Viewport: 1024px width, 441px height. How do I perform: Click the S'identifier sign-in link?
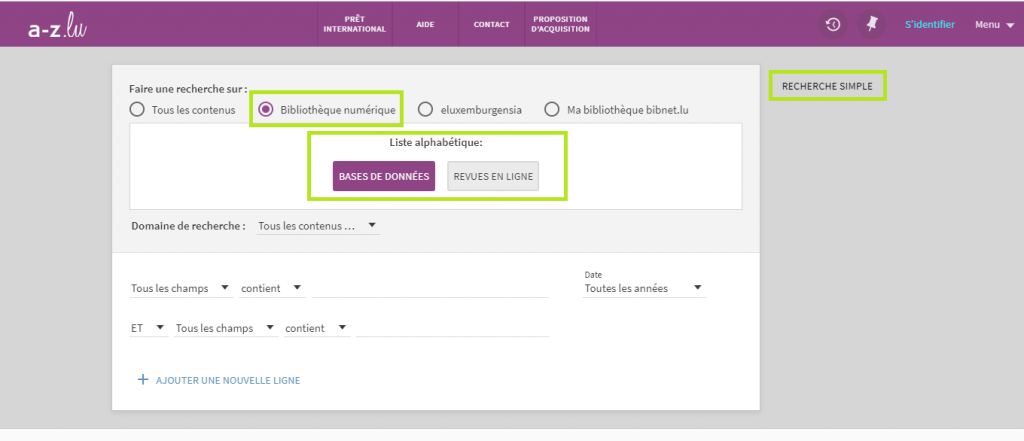coord(930,25)
